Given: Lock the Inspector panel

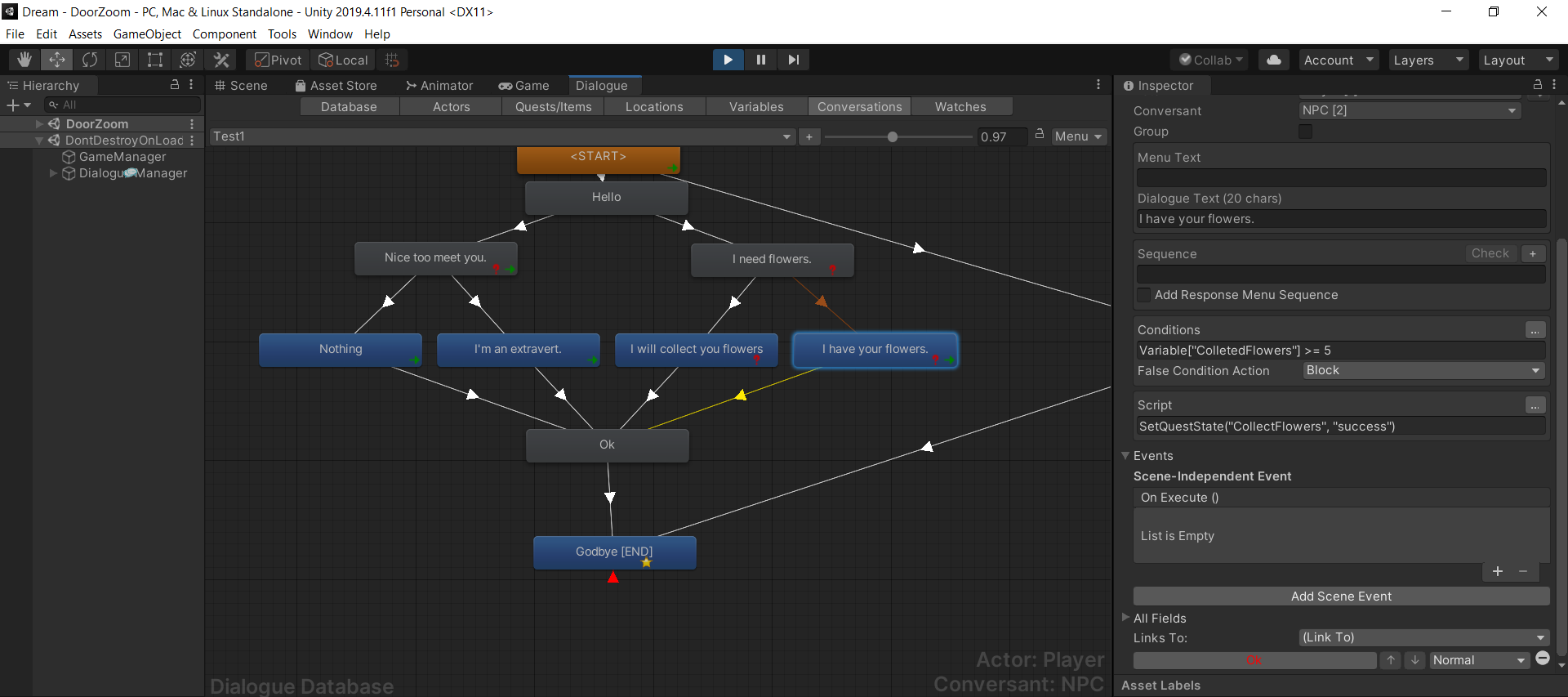Looking at the screenshot, I should click(x=1537, y=85).
